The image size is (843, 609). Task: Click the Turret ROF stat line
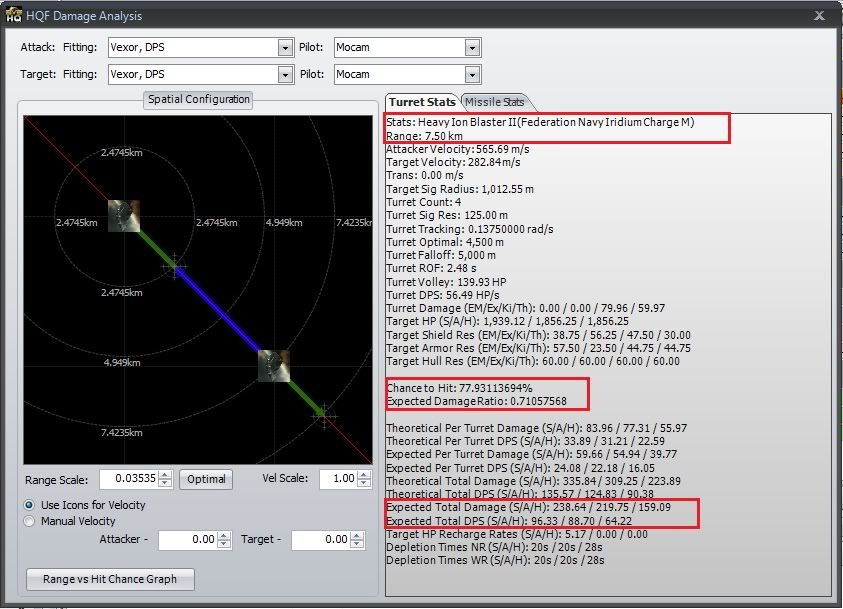click(x=431, y=268)
